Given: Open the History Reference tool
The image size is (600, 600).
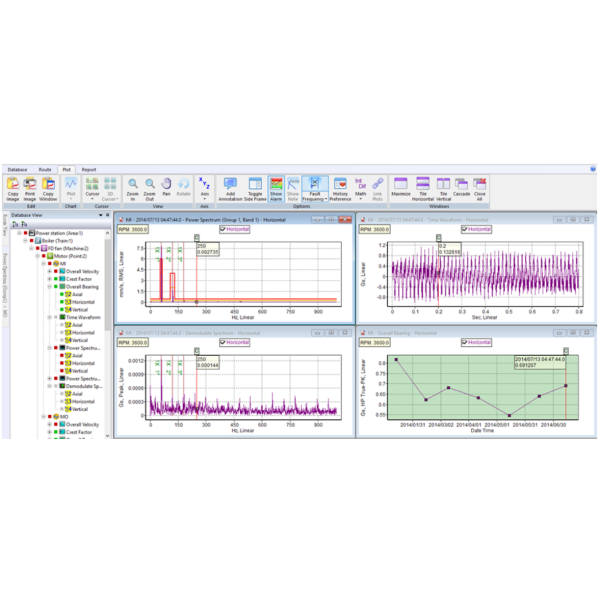Looking at the screenshot, I should [340, 185].
